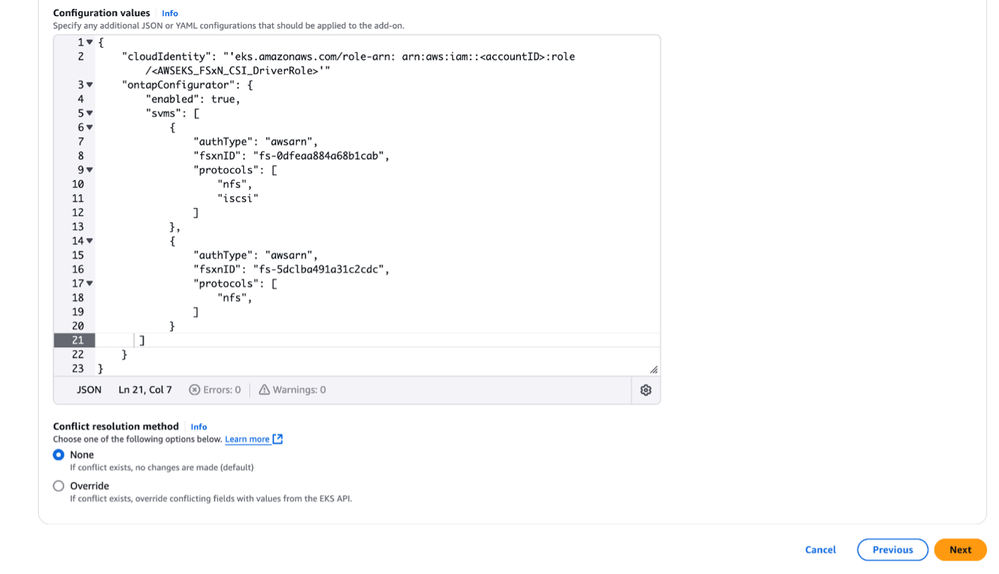Collapse the svms array at line 5
The height and width of the screenshot is (574, 999).
tap(89, 113)
